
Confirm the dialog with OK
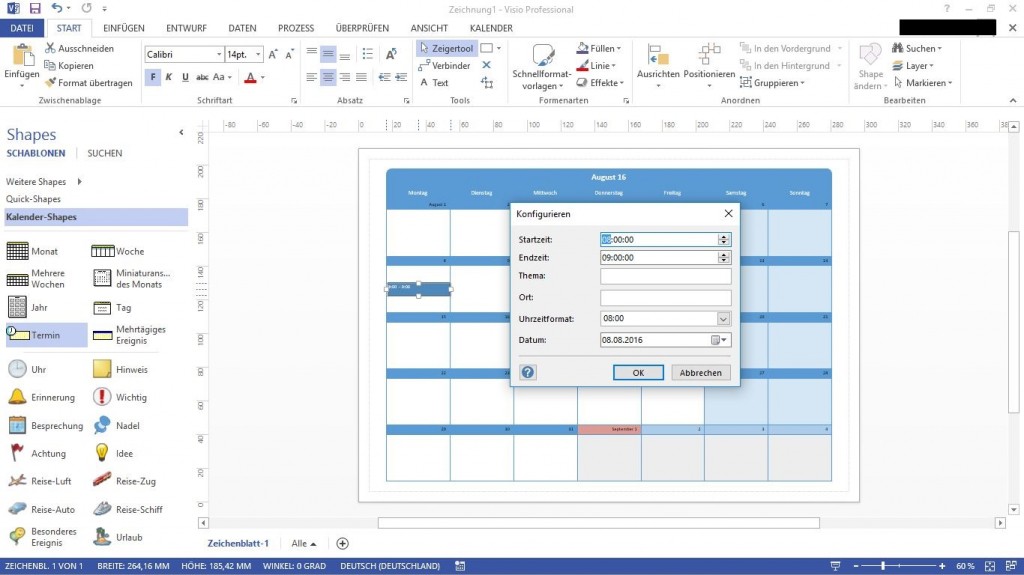coord(638,372)
